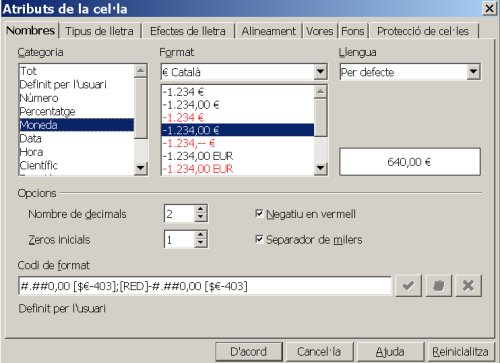Increase the Nombre de decimals spinner value

coord(200,209)
